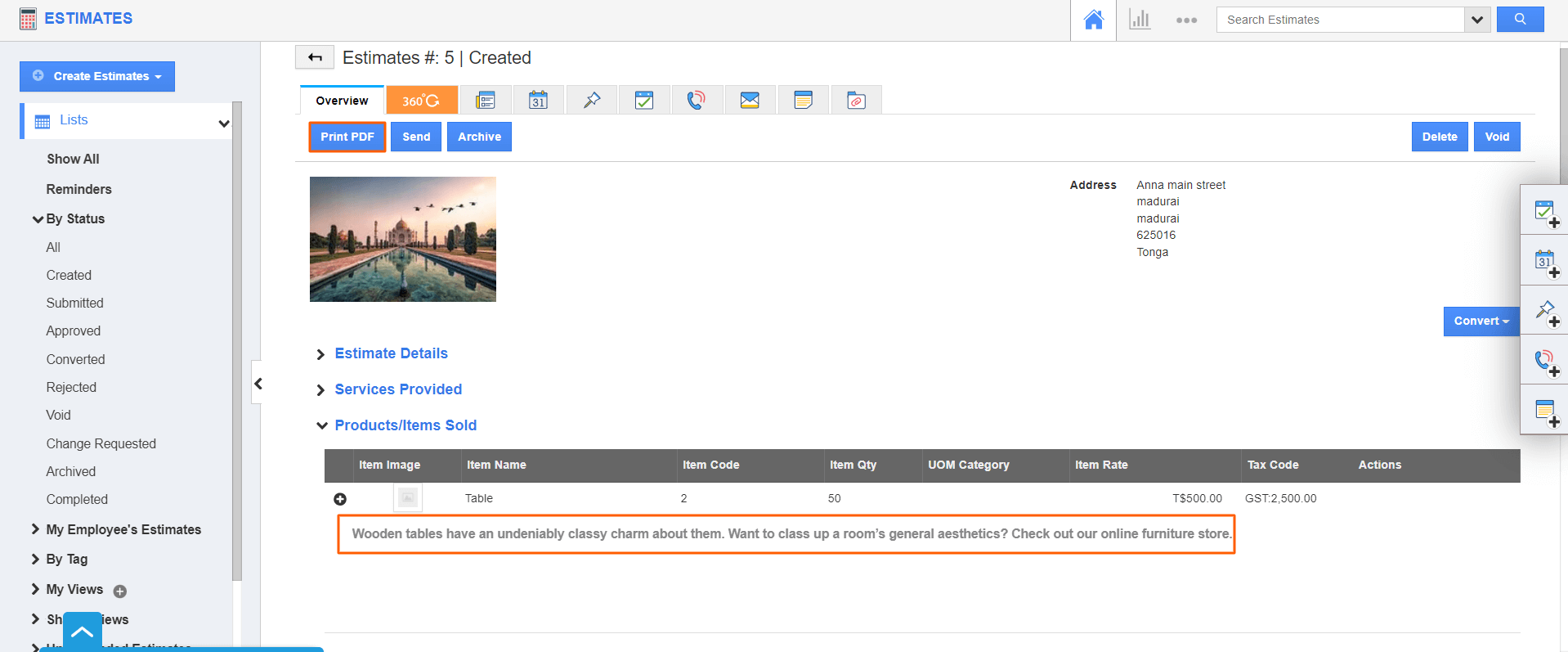Viewport: 1568px width, 652px height.
Task: Filter estimates by Void status
Action: coord(59,415)
